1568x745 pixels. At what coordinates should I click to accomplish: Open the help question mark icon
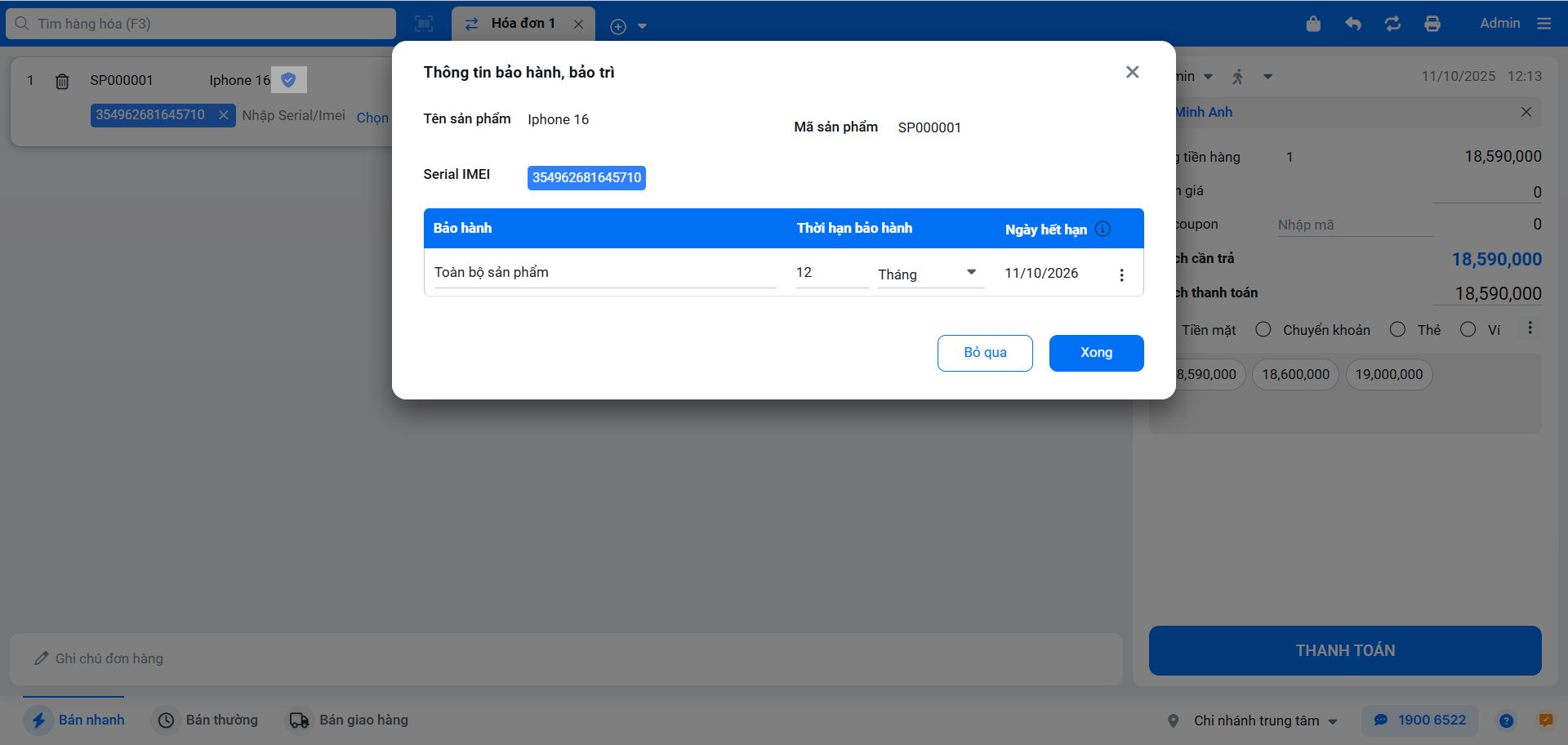pos(1506,720)
